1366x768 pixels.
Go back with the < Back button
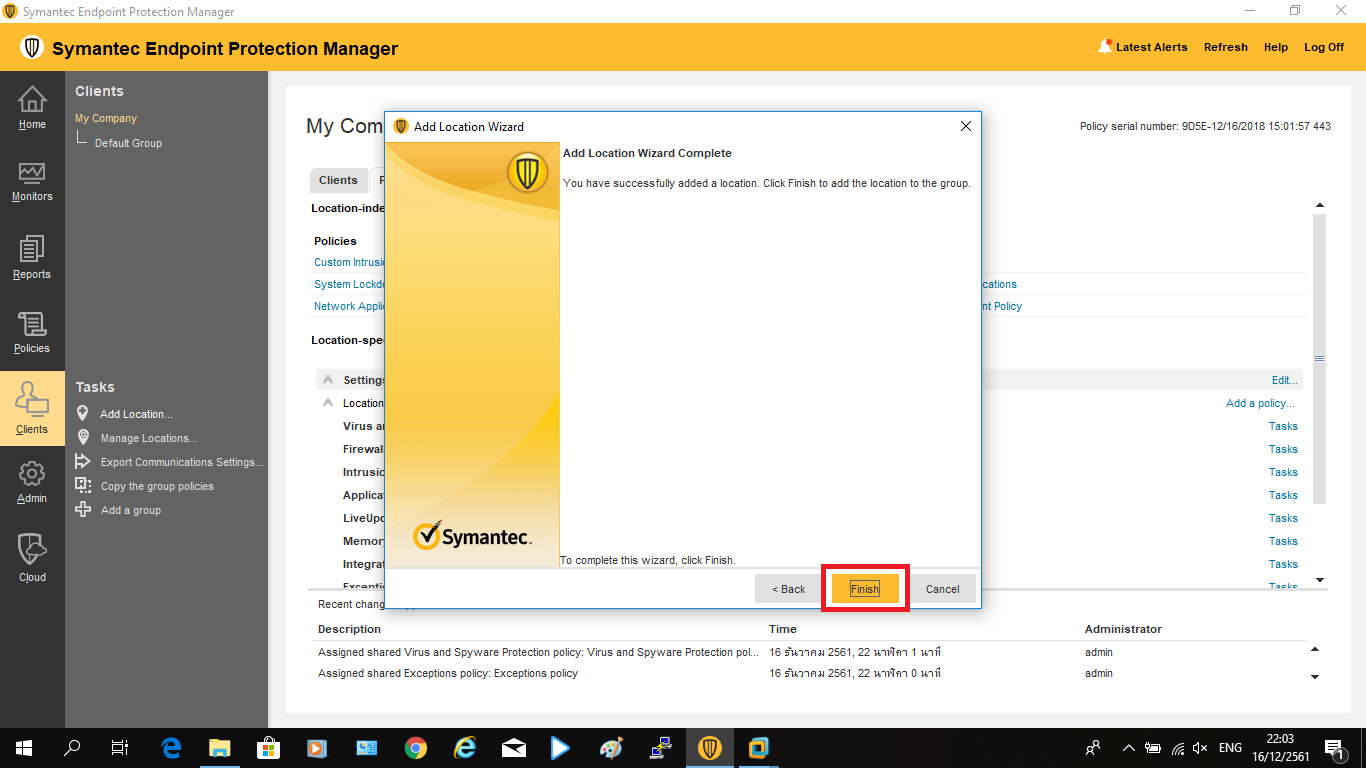[x=788, y=589]
